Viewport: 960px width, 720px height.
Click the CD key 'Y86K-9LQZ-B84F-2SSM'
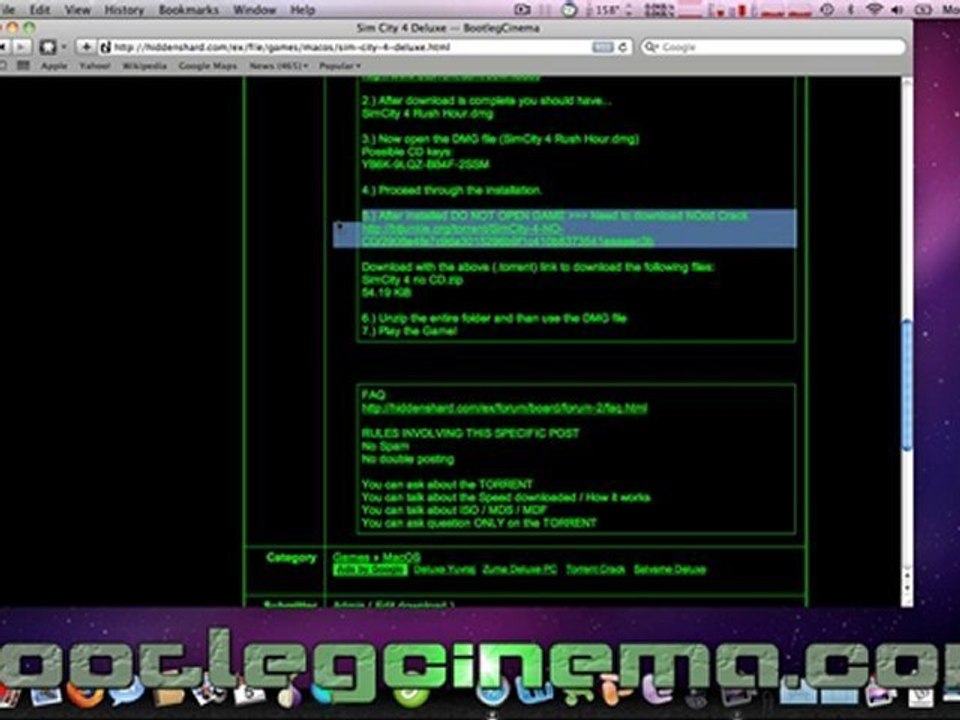pyautogui.click(x=426, y=164)
